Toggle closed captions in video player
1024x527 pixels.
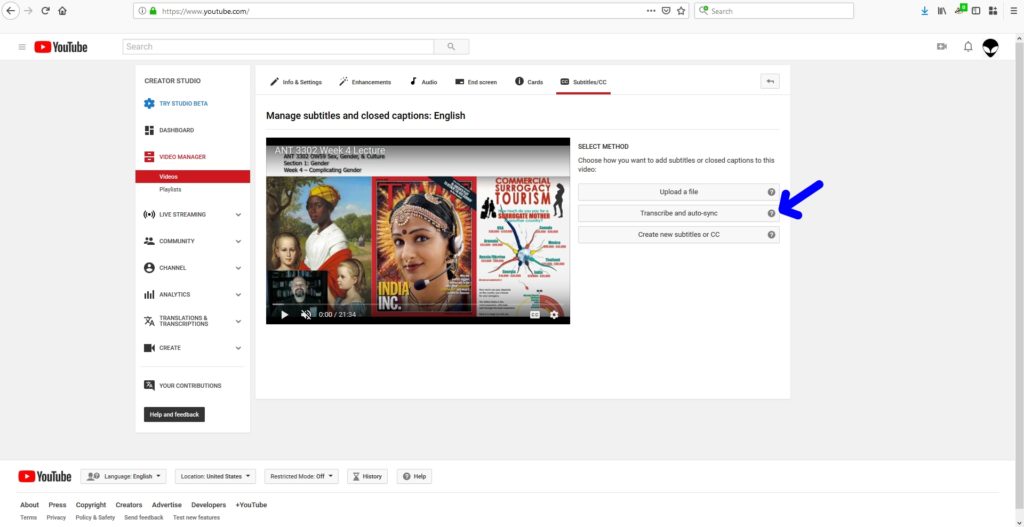coord(534,314)
